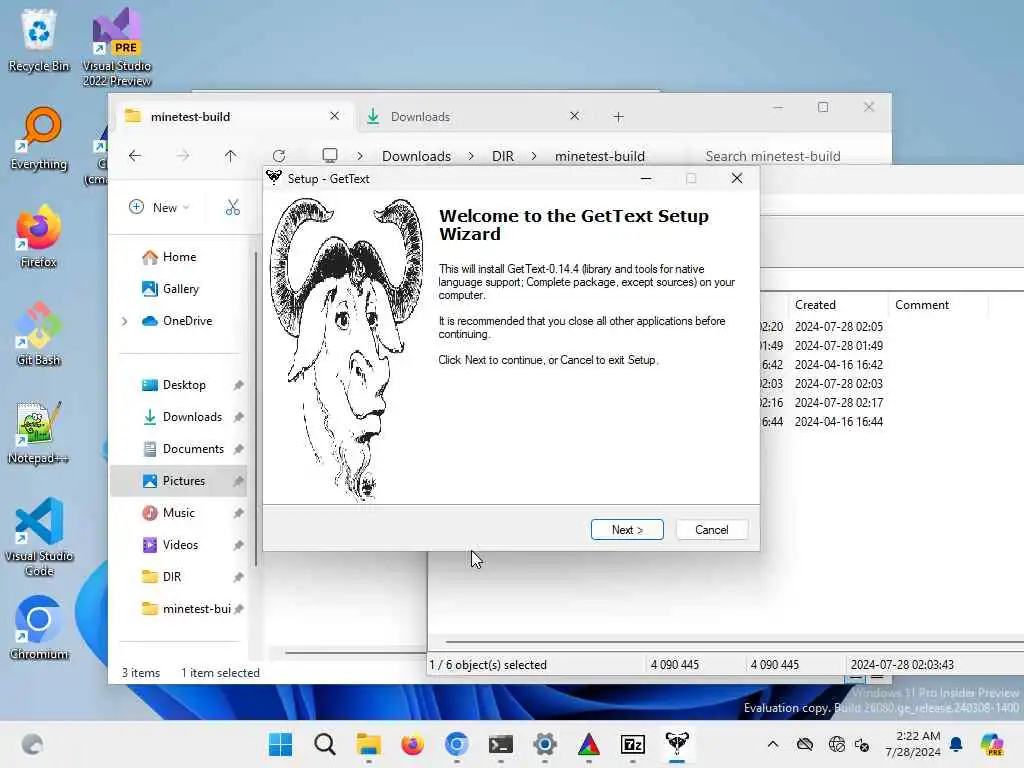This screenshot has width=1024, height=768.
Task: Open the Firefox desktop shortcut
Action: click(x=39, y=236)
